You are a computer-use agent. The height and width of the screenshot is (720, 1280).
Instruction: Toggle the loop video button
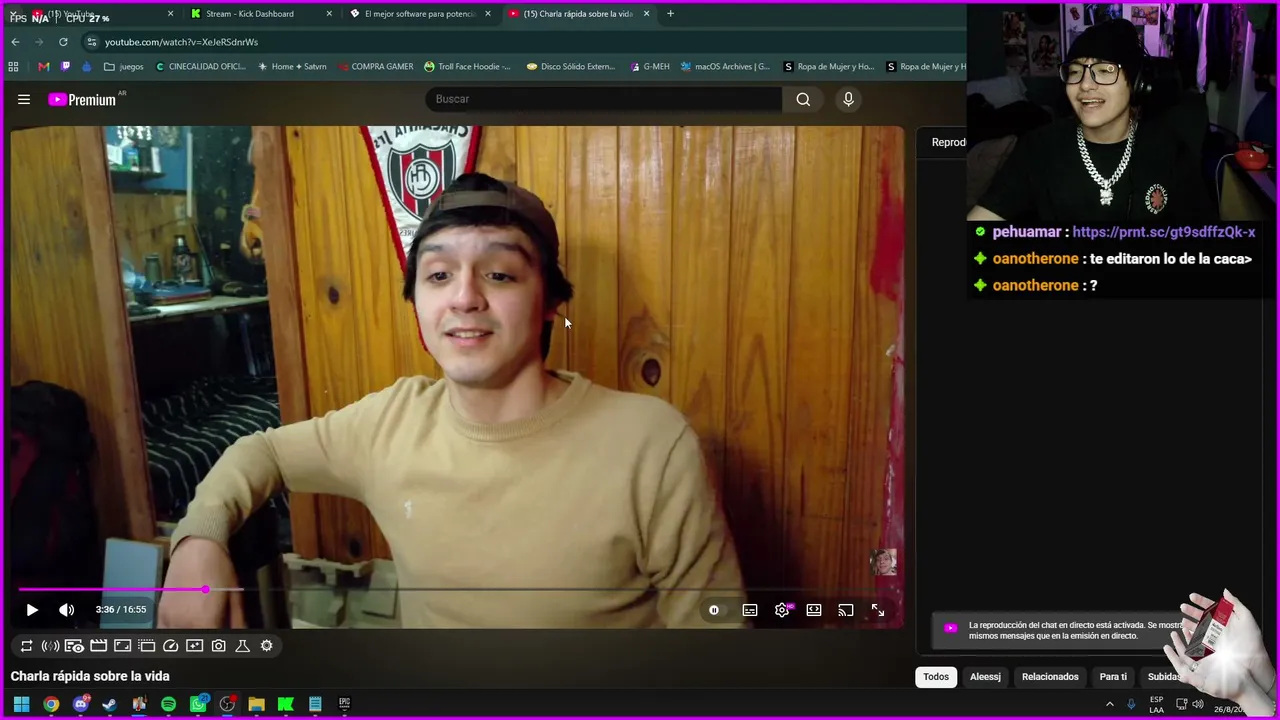[27, 646]
